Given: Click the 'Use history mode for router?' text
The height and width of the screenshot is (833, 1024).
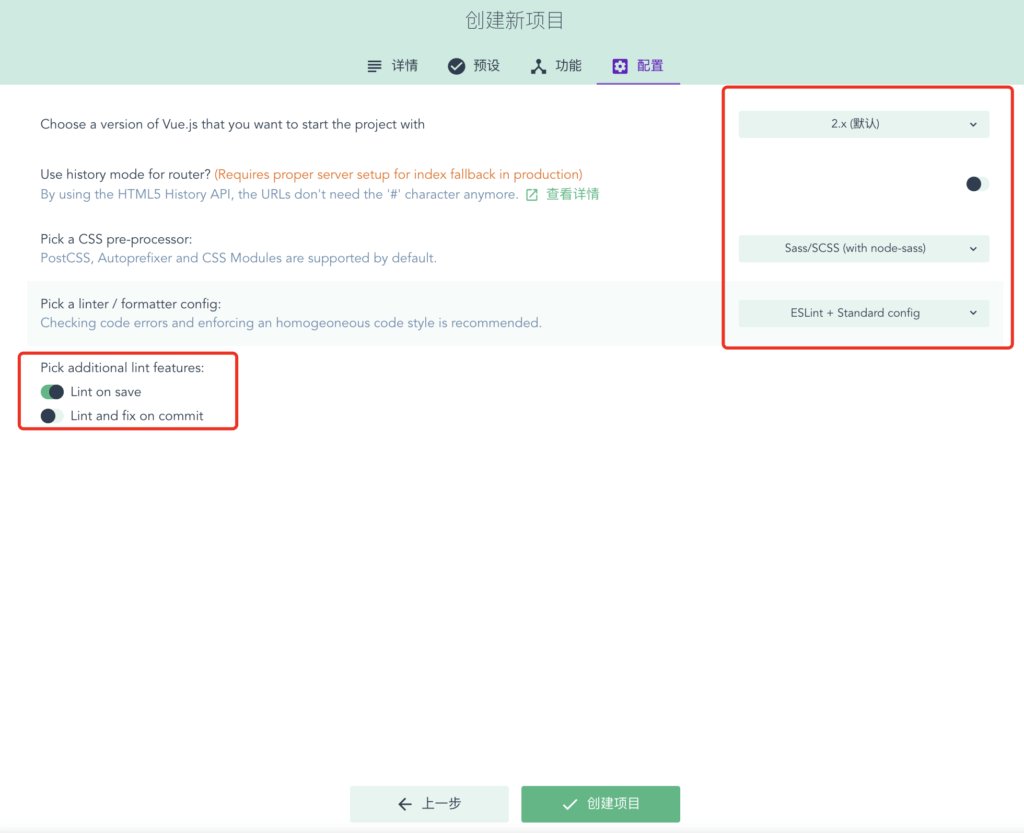Looking at the screenshot, I should coord(125,174).
